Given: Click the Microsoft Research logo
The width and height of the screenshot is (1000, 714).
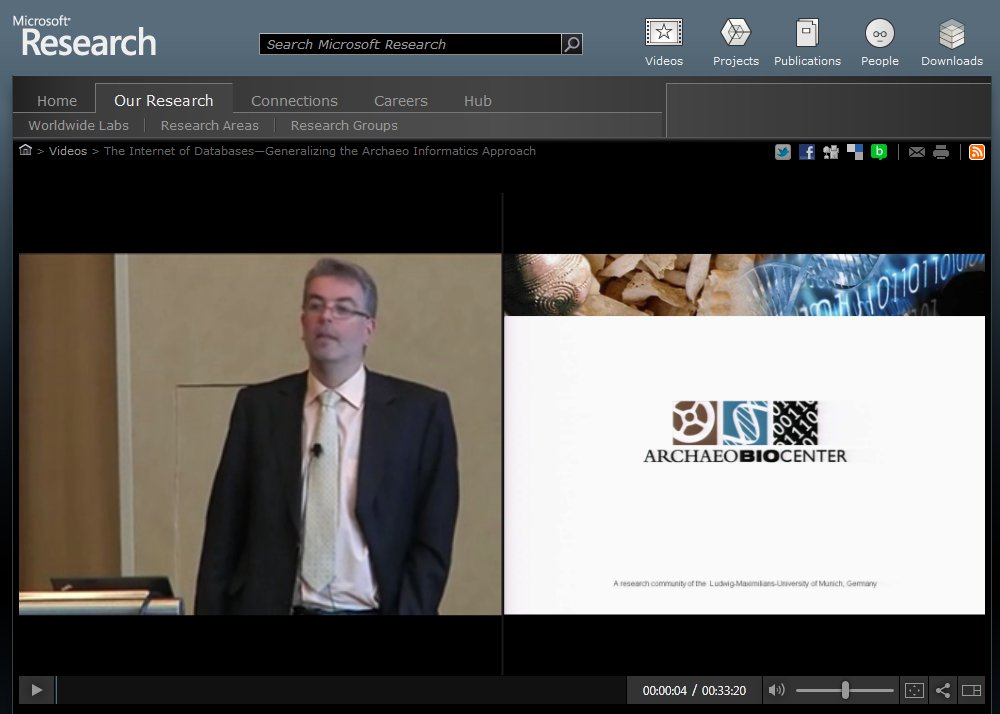Looking at the screenshot, I should point(84,36).
